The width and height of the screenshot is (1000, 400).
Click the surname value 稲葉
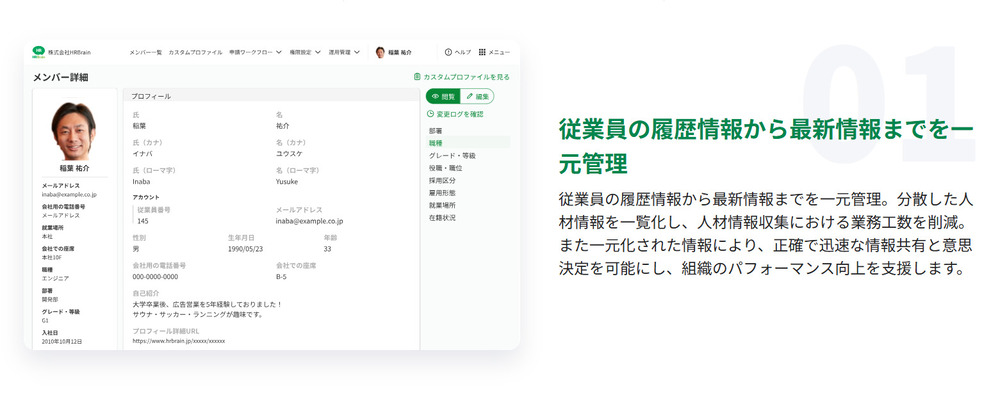click(x=139, y=126)
